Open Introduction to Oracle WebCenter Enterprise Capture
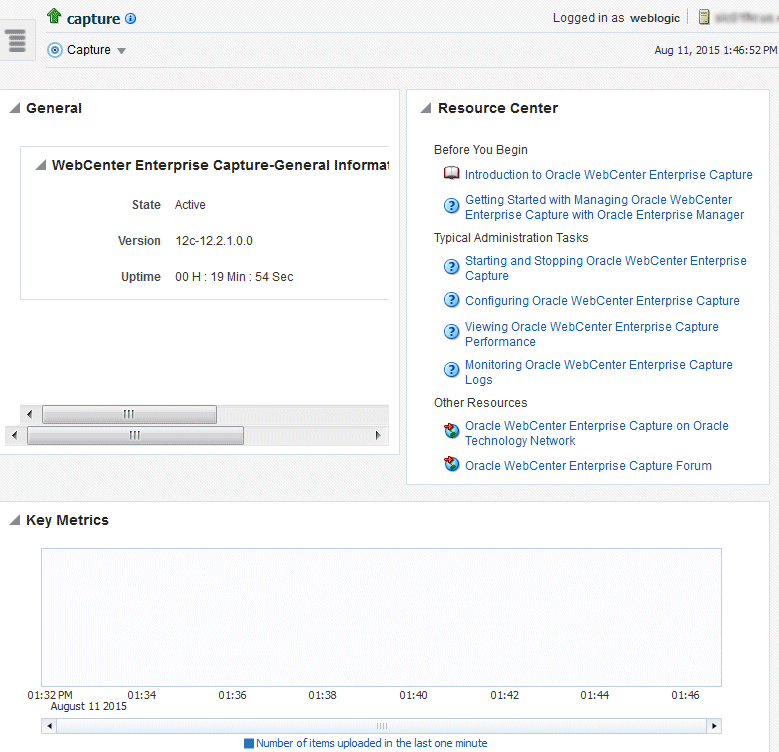This screenshot has height=752, width=779. 609,175
